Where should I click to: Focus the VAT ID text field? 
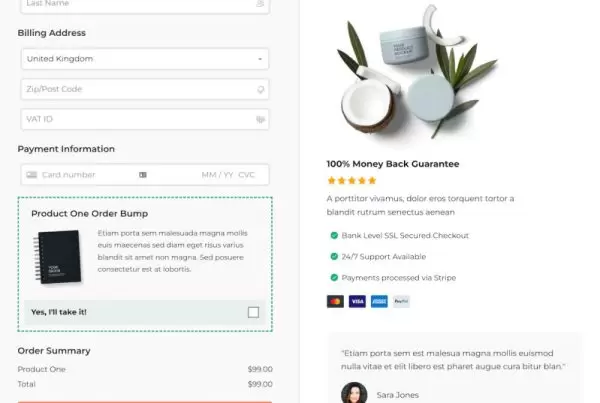click(x=145, y=119)
